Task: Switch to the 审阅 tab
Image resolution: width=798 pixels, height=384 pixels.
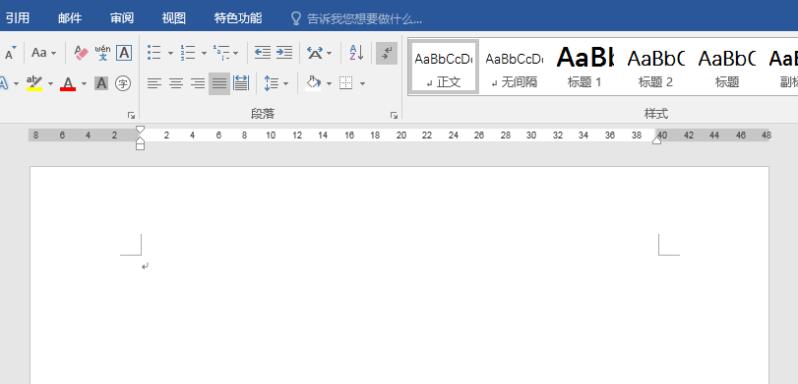Action: pos(122,19)
